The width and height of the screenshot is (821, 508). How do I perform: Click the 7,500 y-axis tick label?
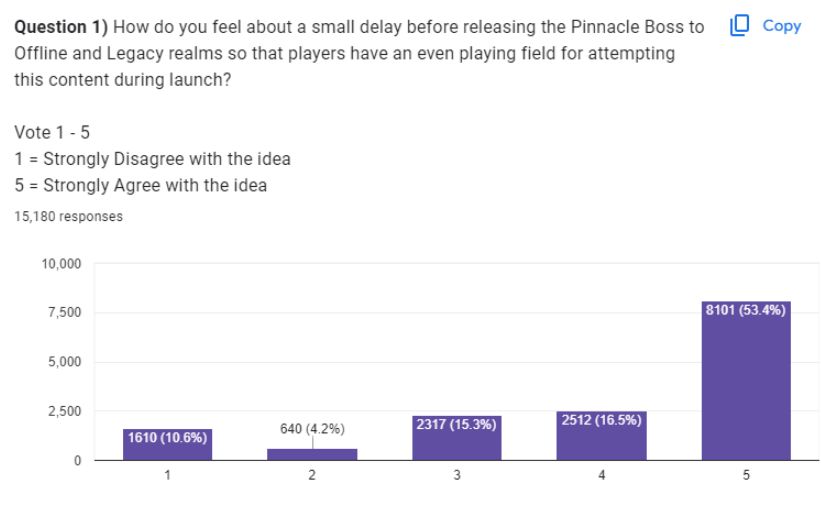point(65,313)
